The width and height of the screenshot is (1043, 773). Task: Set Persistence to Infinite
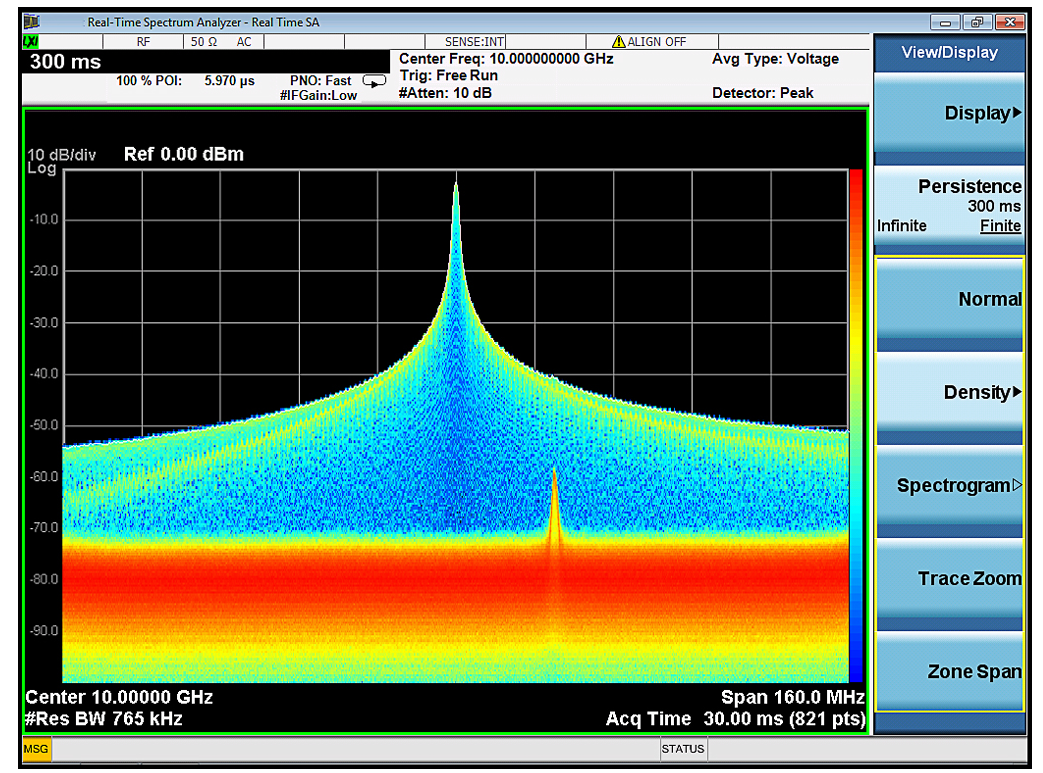coord(901,226)
